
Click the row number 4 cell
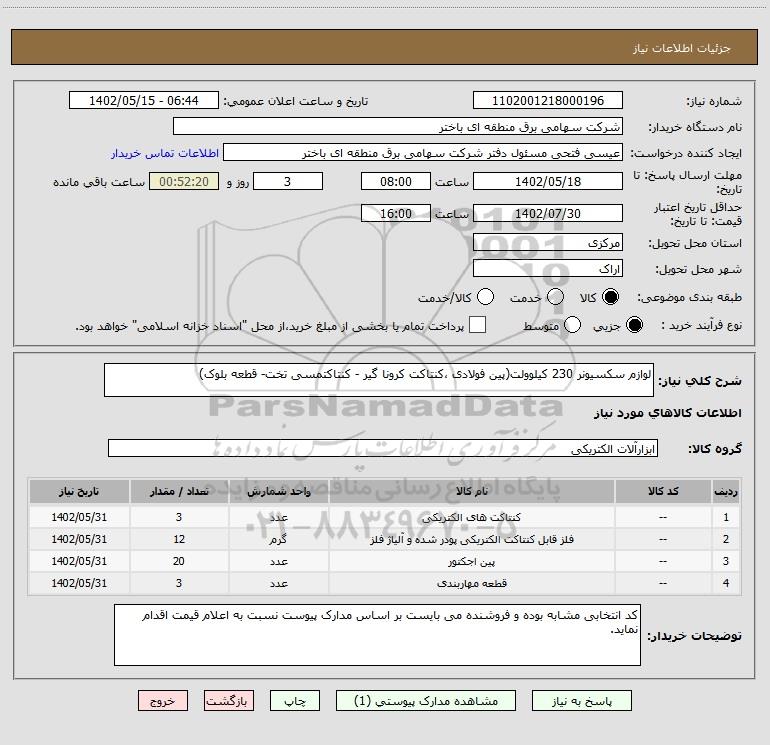point(726,583)
